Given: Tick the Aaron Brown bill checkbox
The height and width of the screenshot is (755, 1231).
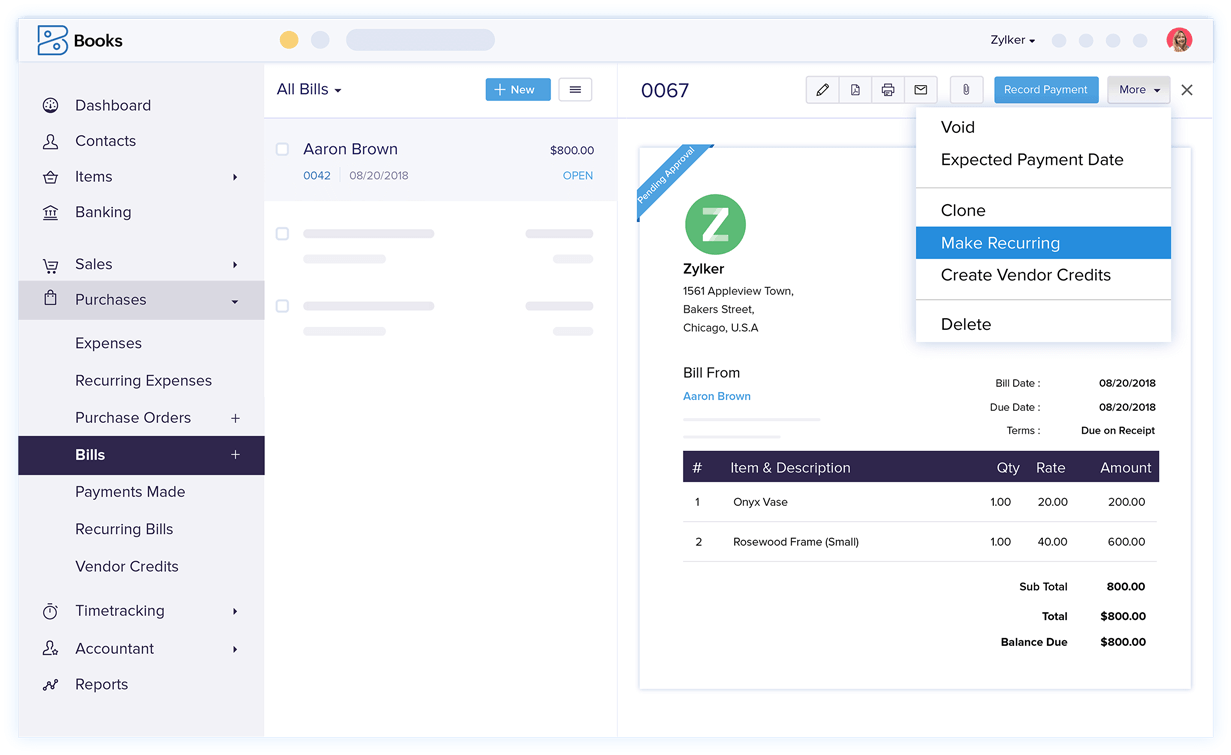Looking at the screenshot, I should [282, 149].
